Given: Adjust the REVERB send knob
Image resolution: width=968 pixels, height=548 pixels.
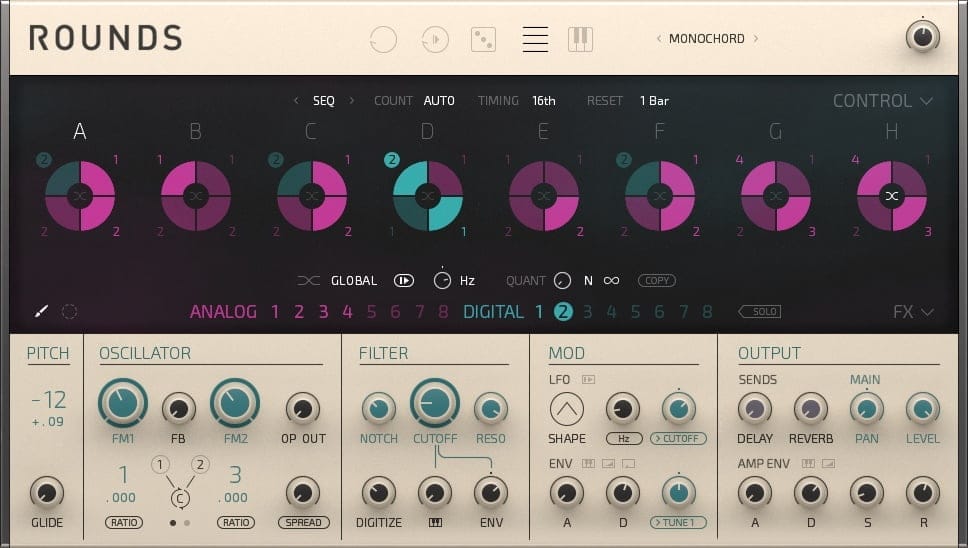Looking at the screenshot, I should [x=811, y=409].
